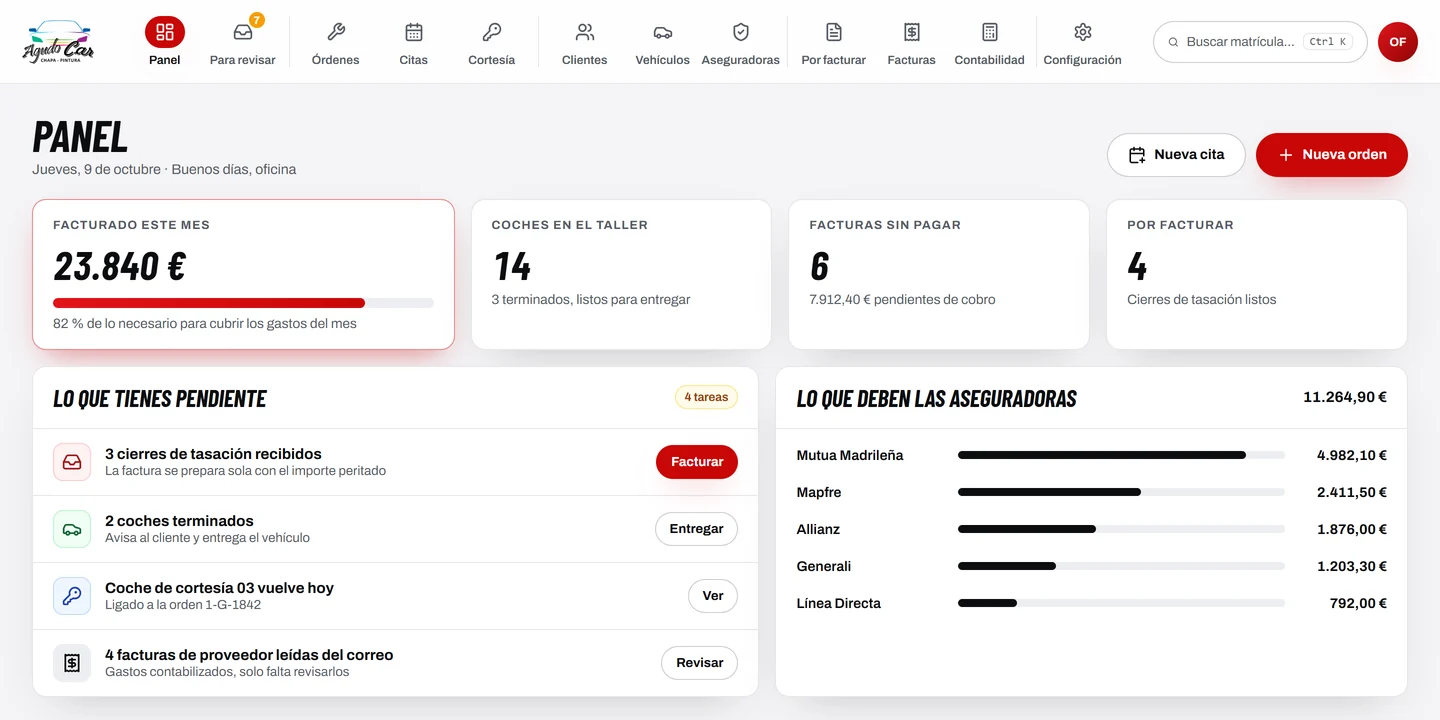The height and width of the screenshot is (720, 1440).
Task: Open the Aseguradoras shield icon
Action: 741,32
